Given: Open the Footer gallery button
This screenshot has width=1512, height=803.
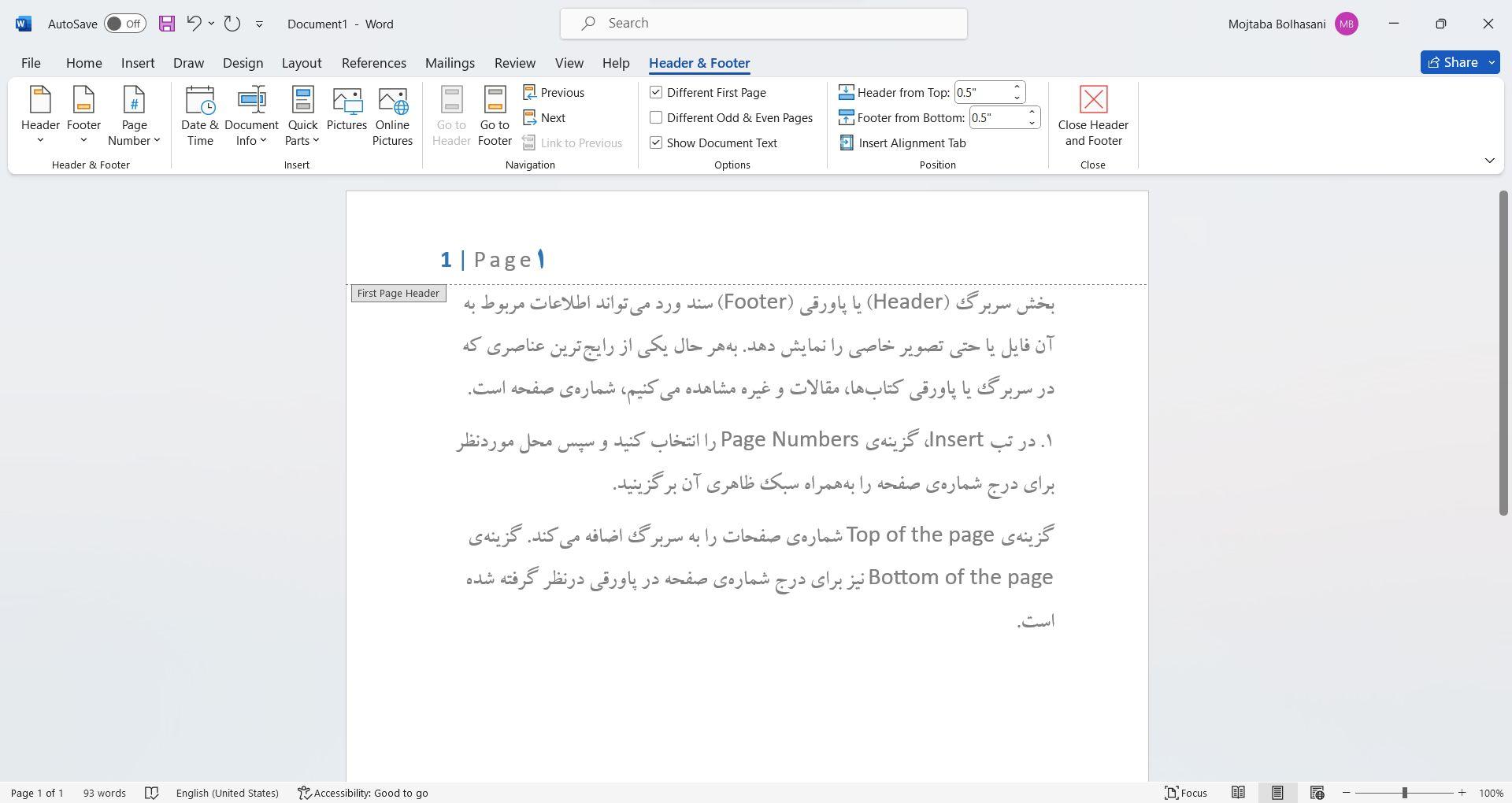Looking at the screenshot, I should pyautogui.click(x=83, y=116).
